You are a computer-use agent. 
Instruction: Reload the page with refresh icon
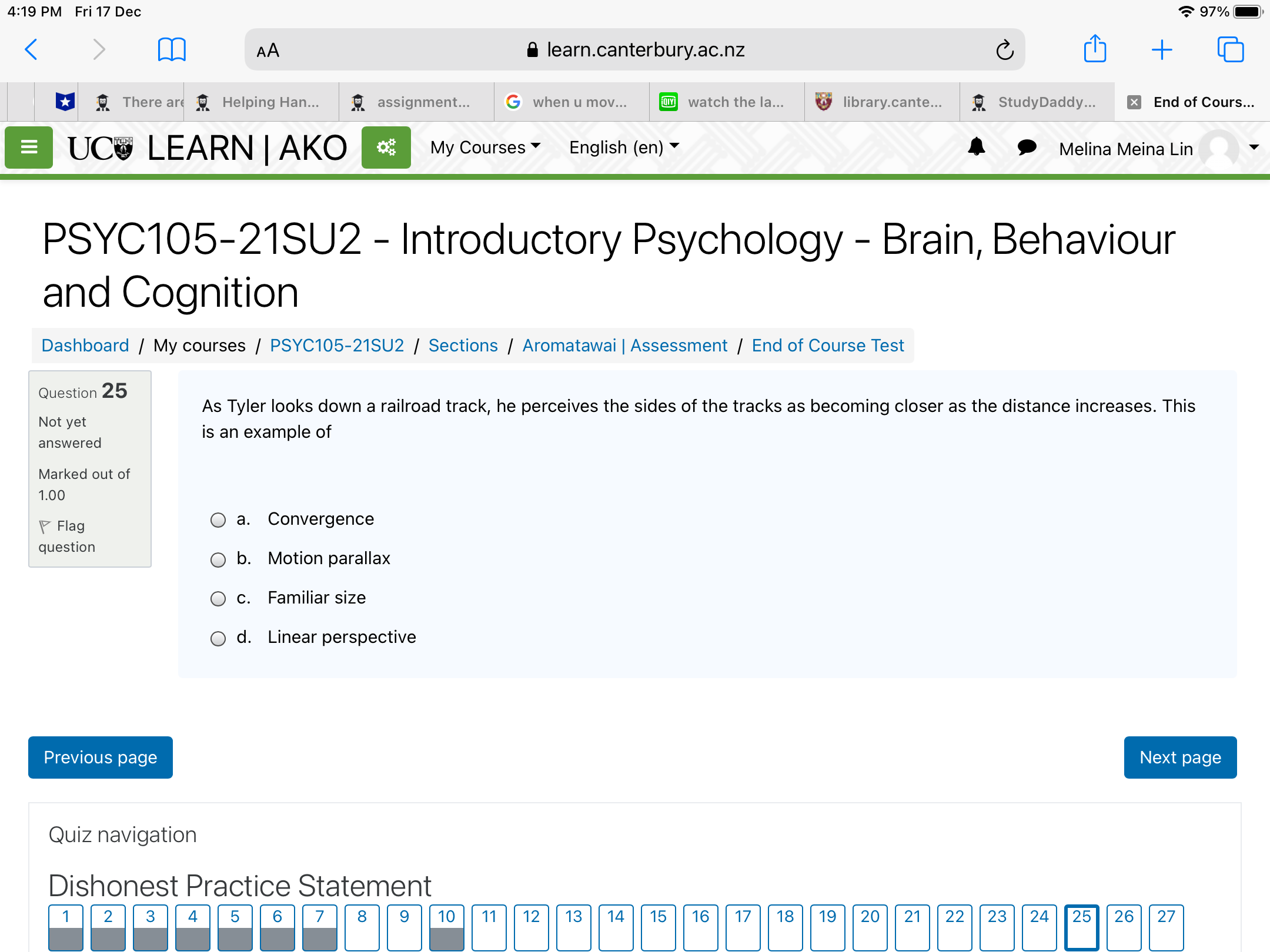(1004, 50)
